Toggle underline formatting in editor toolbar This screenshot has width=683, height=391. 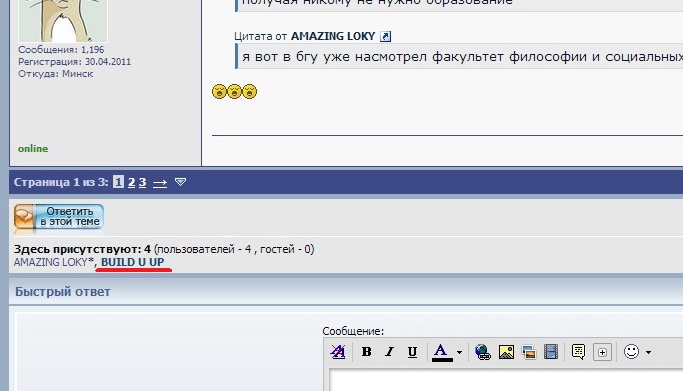tap(412, 352)
